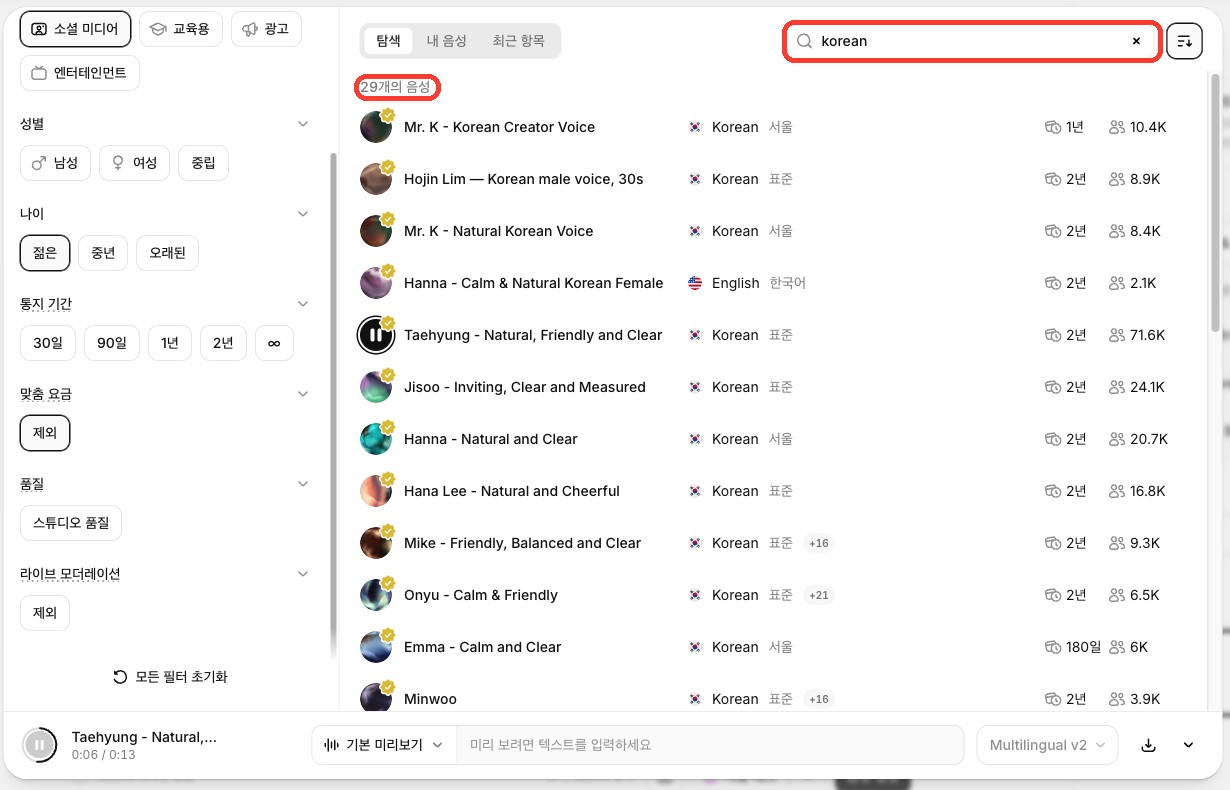Click the search magnifier icon
This screenshot has width=1230, height=790.
pos(804,41)
